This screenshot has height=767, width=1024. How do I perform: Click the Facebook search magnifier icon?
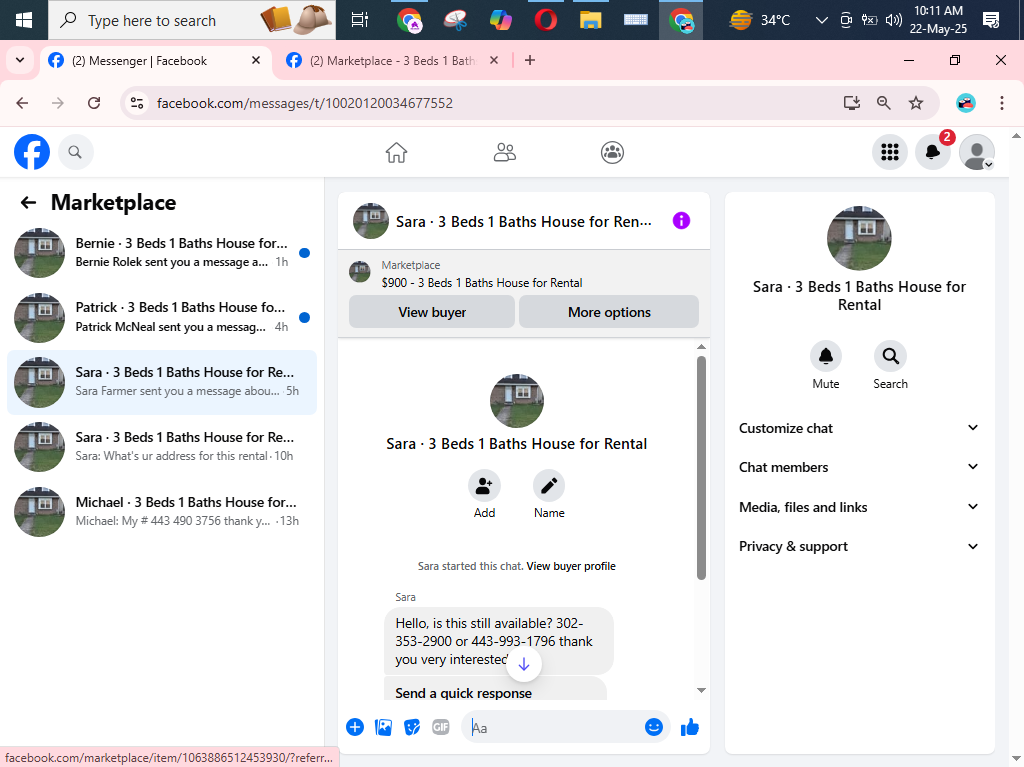[75, 152]
